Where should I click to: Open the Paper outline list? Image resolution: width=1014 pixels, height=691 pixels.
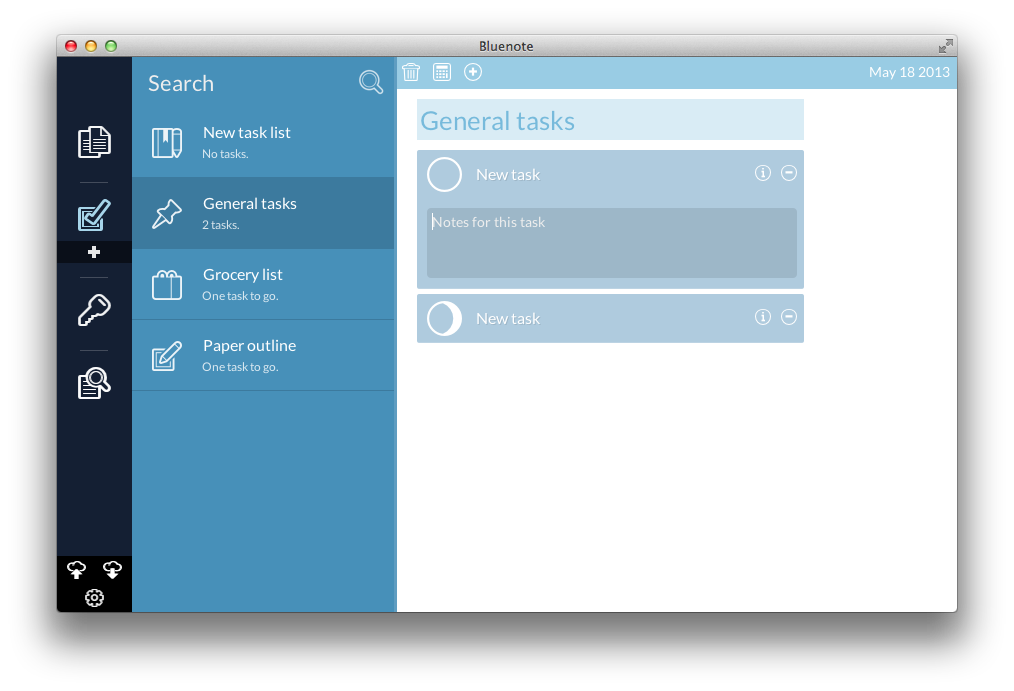point(263,356)
